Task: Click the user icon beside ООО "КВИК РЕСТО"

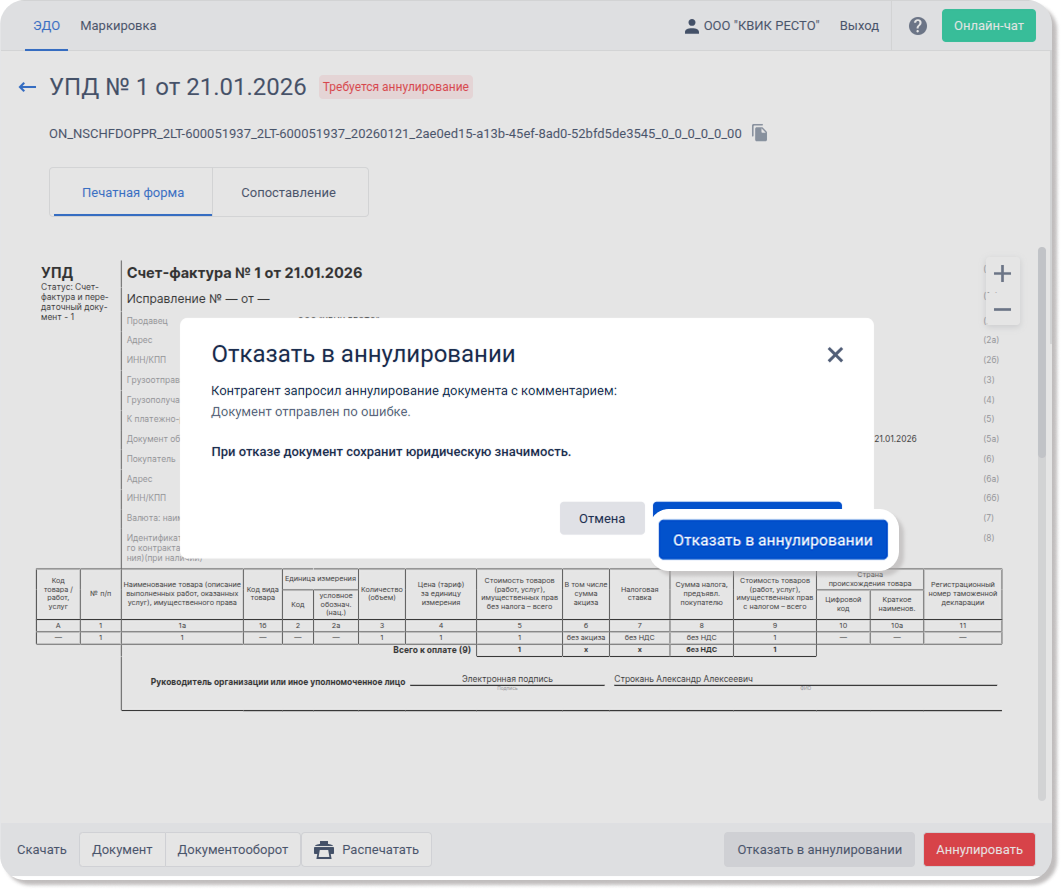Action: 691,26
